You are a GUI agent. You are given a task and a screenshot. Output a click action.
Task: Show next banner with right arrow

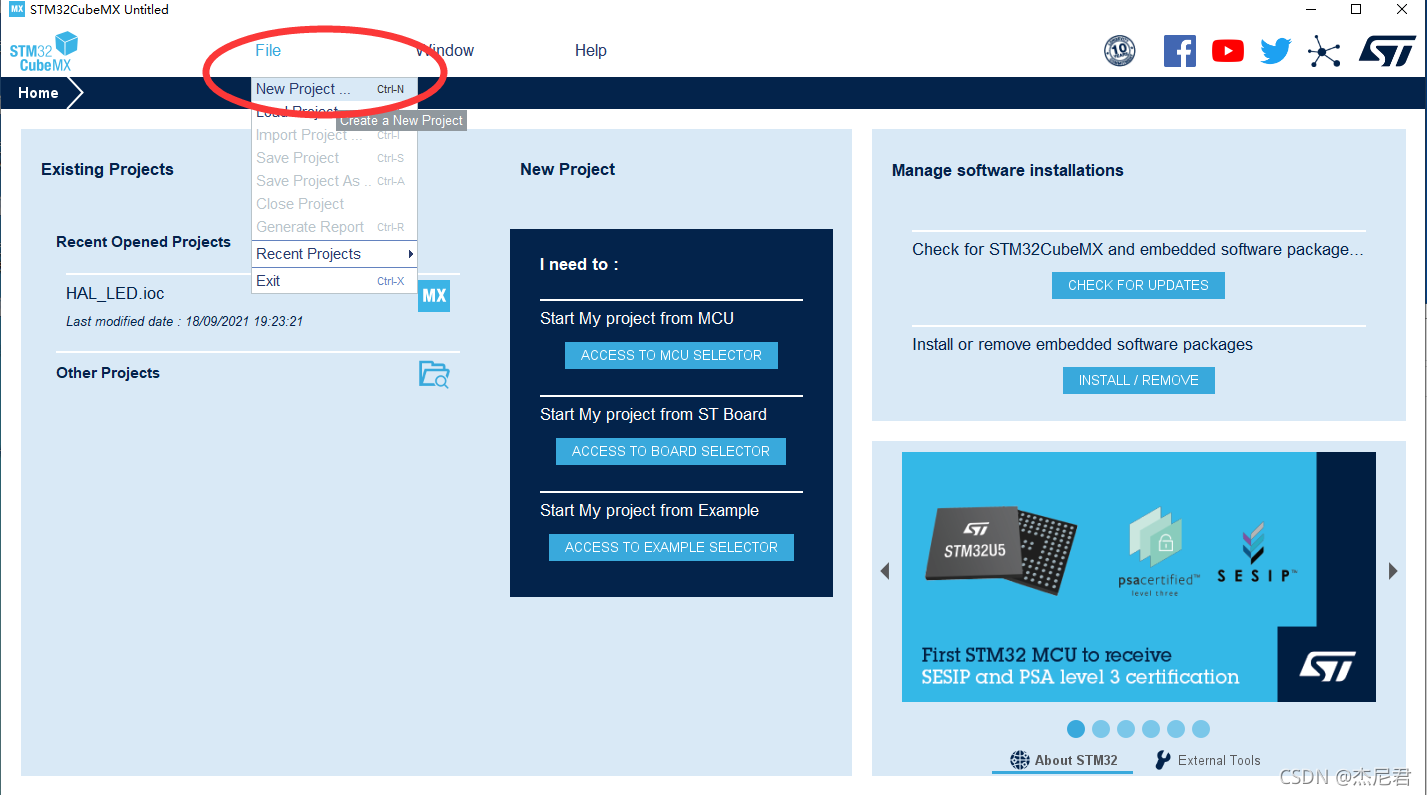click(1393, 571)
